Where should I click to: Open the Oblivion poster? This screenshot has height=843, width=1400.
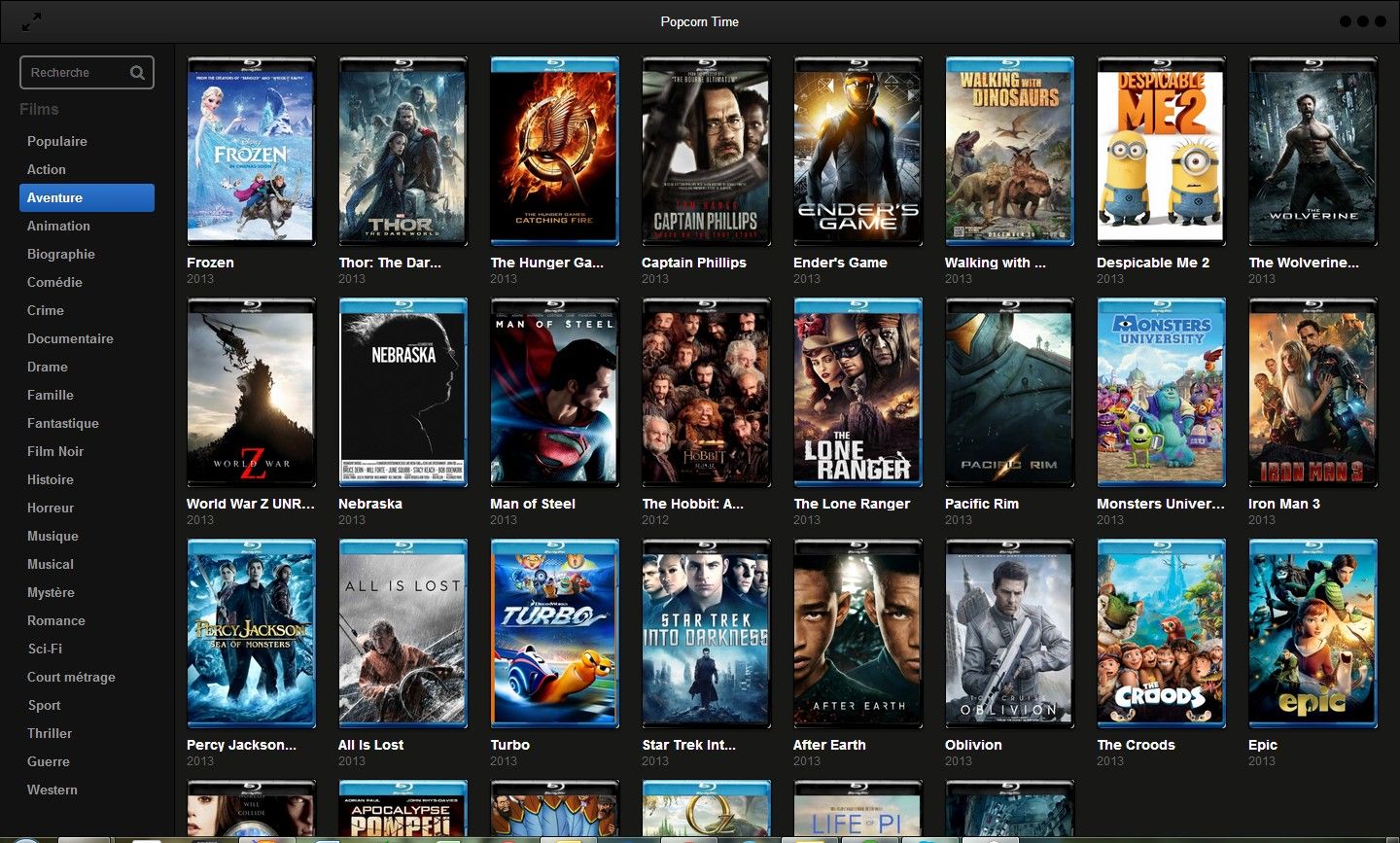1009,633
